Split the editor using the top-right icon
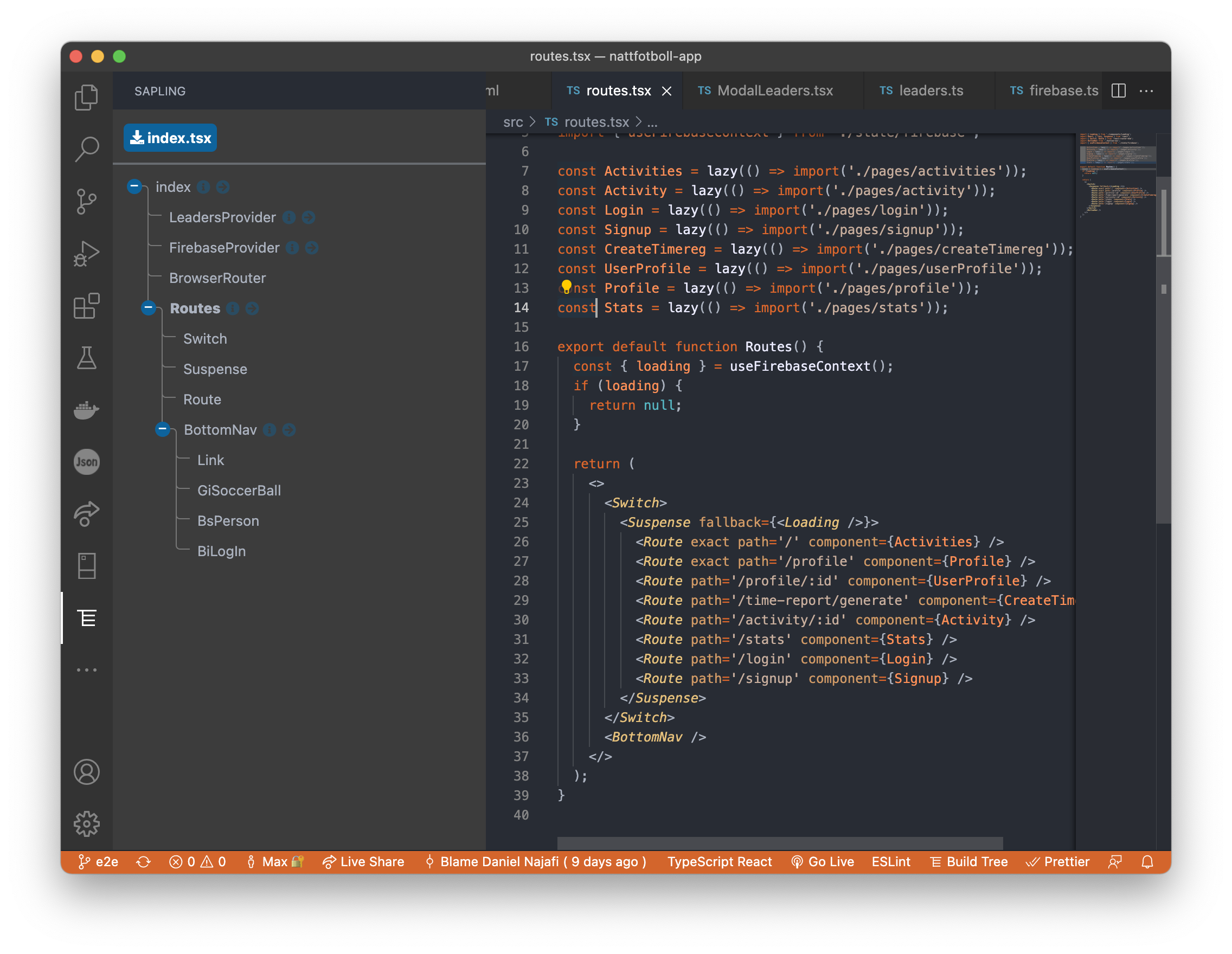 click(x=1118, y=91)
